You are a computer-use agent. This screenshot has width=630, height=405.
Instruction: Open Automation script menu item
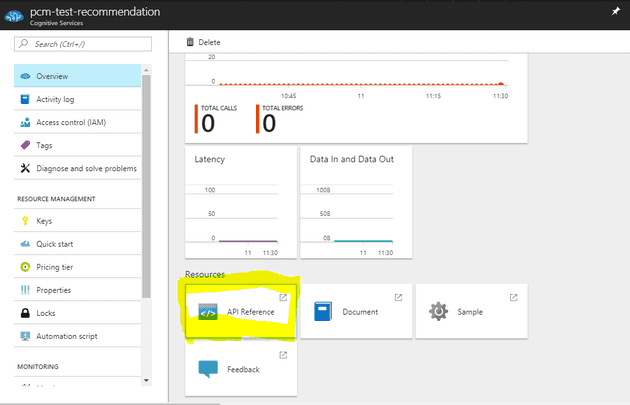coord(78,336)
